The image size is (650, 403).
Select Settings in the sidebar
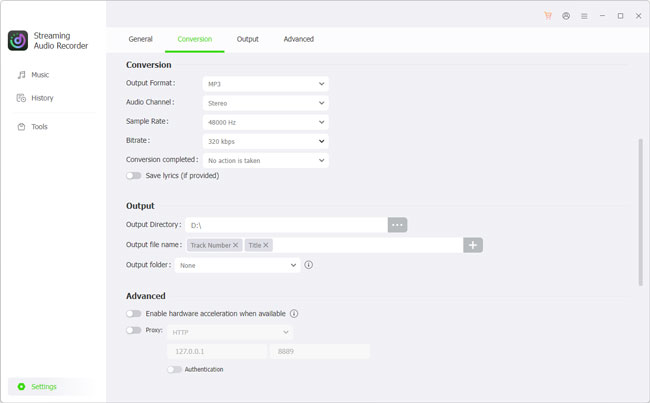[x=53, y=386]
